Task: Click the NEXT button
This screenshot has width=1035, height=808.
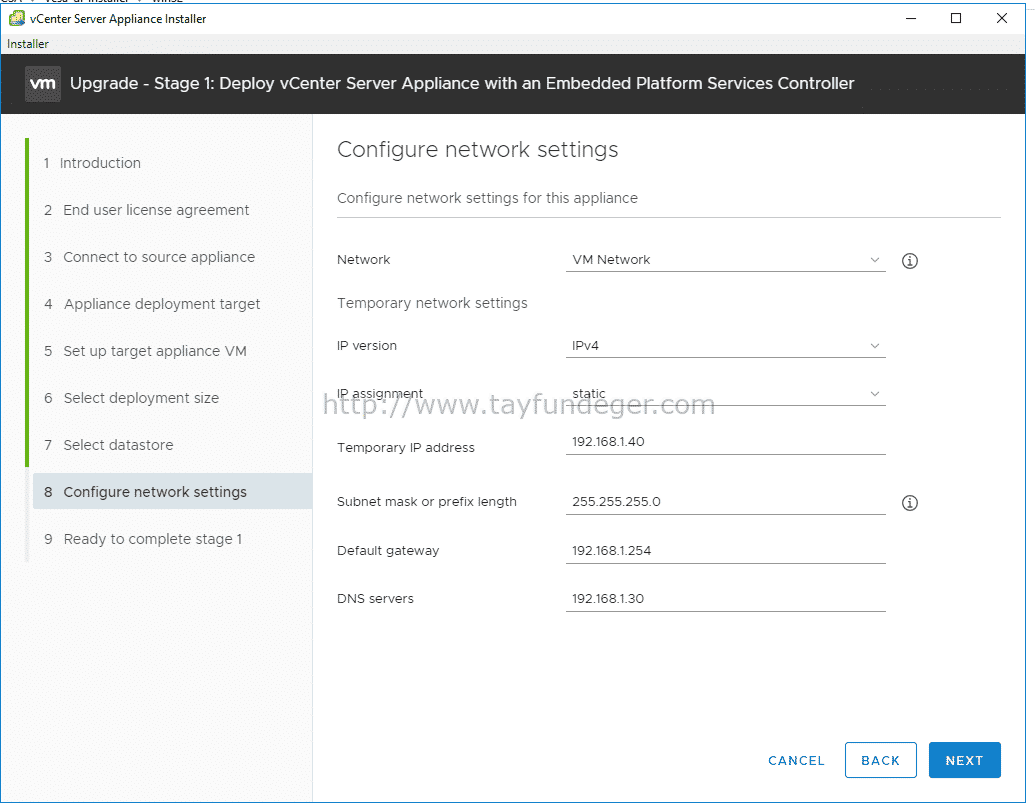Action: [x=964, y=760]
